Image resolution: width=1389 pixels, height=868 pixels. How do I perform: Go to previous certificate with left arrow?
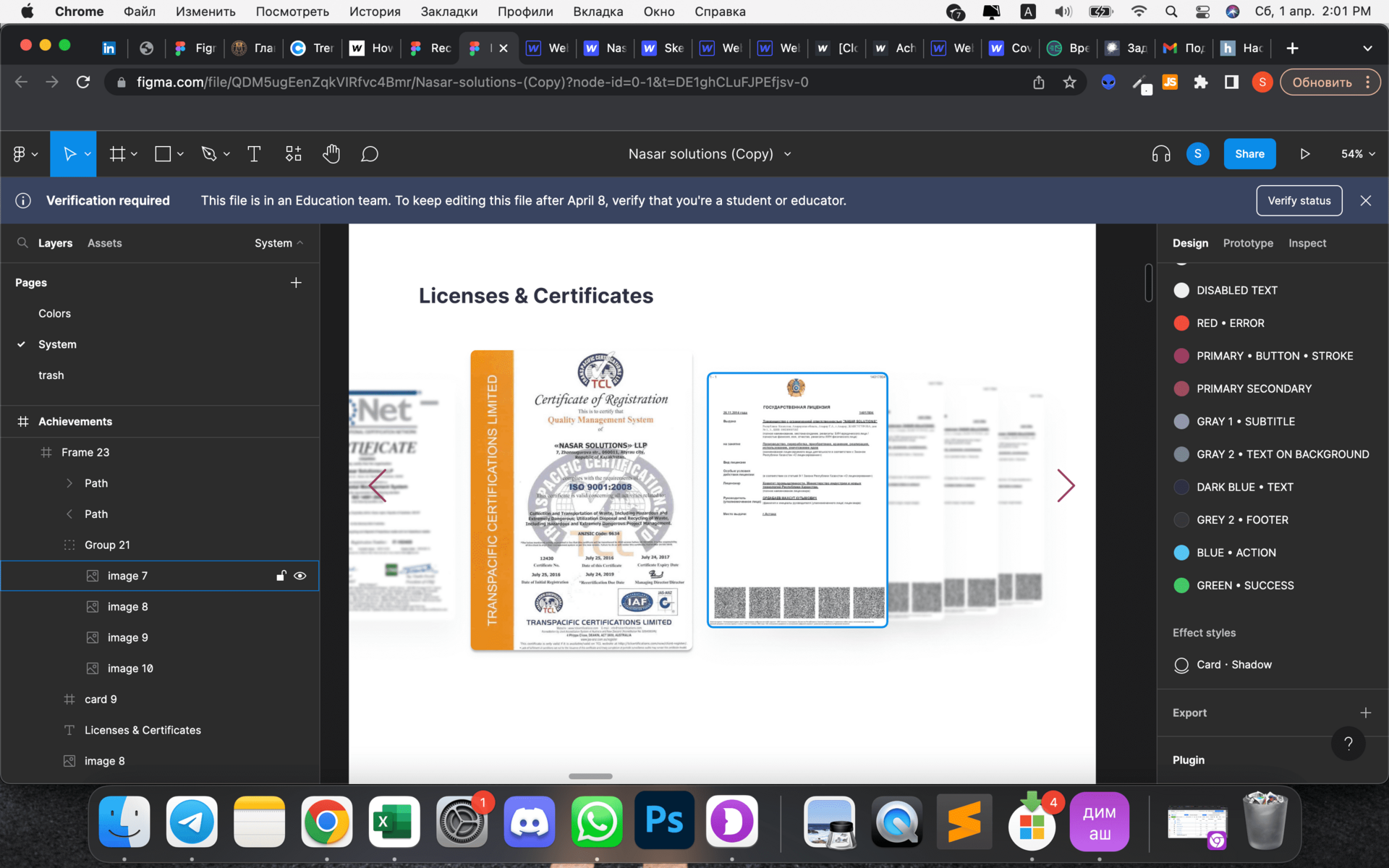[378, 485]
